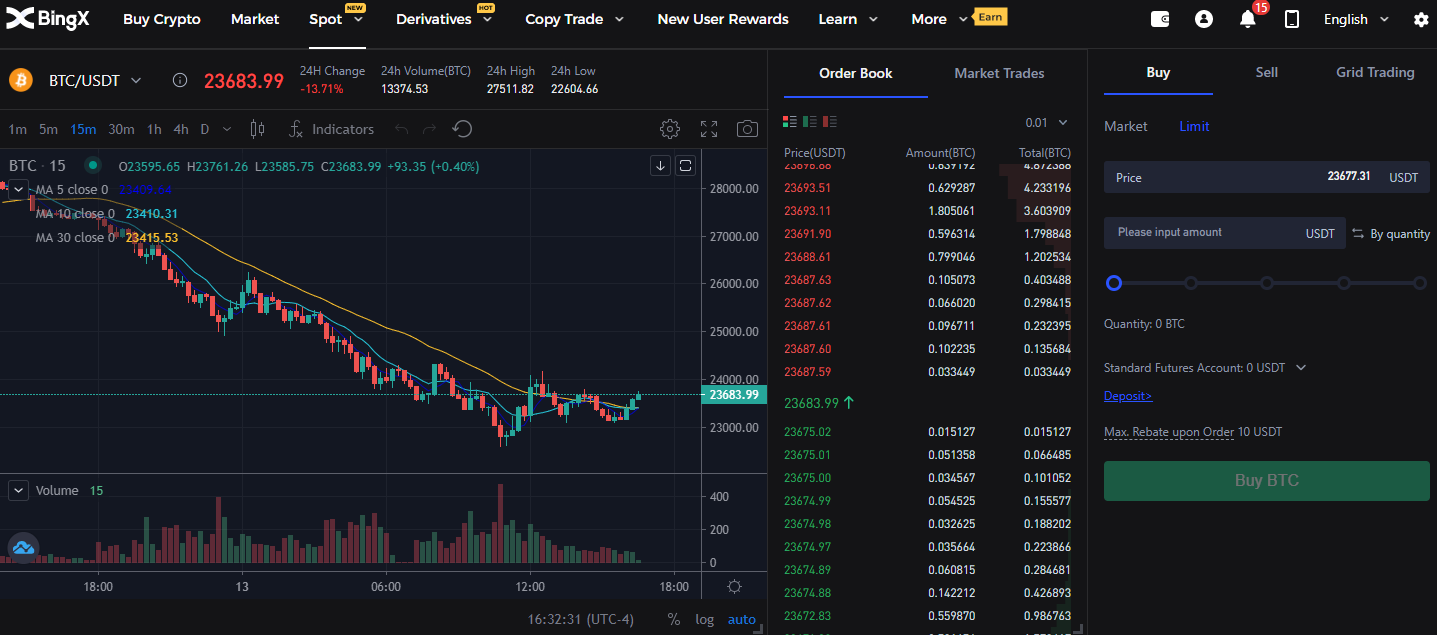Expand Standard Futures Account selector
This screenshot has height=635, width=1437.
click(x=1301, y=368)
